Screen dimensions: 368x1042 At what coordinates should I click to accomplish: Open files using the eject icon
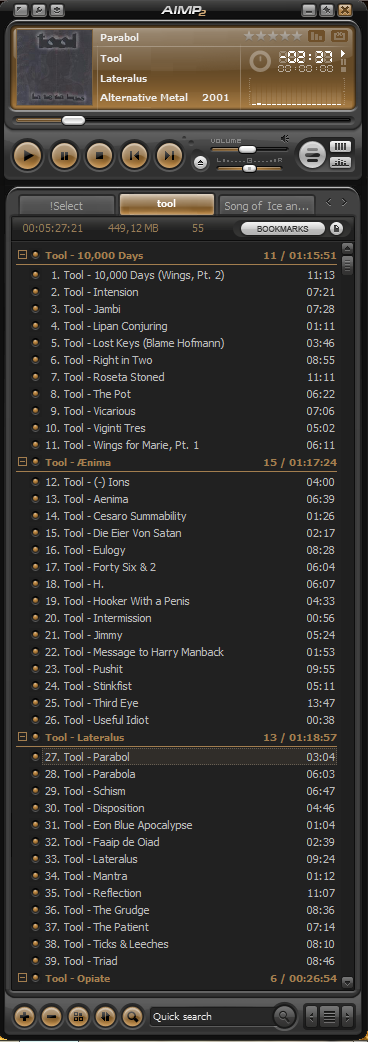201,162
